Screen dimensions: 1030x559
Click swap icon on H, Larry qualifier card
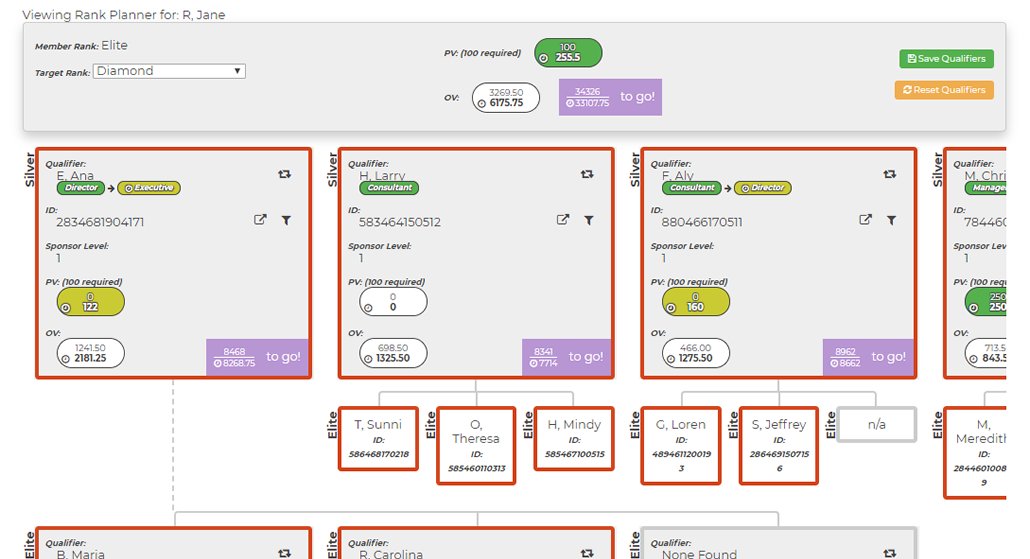coord(587,174)
